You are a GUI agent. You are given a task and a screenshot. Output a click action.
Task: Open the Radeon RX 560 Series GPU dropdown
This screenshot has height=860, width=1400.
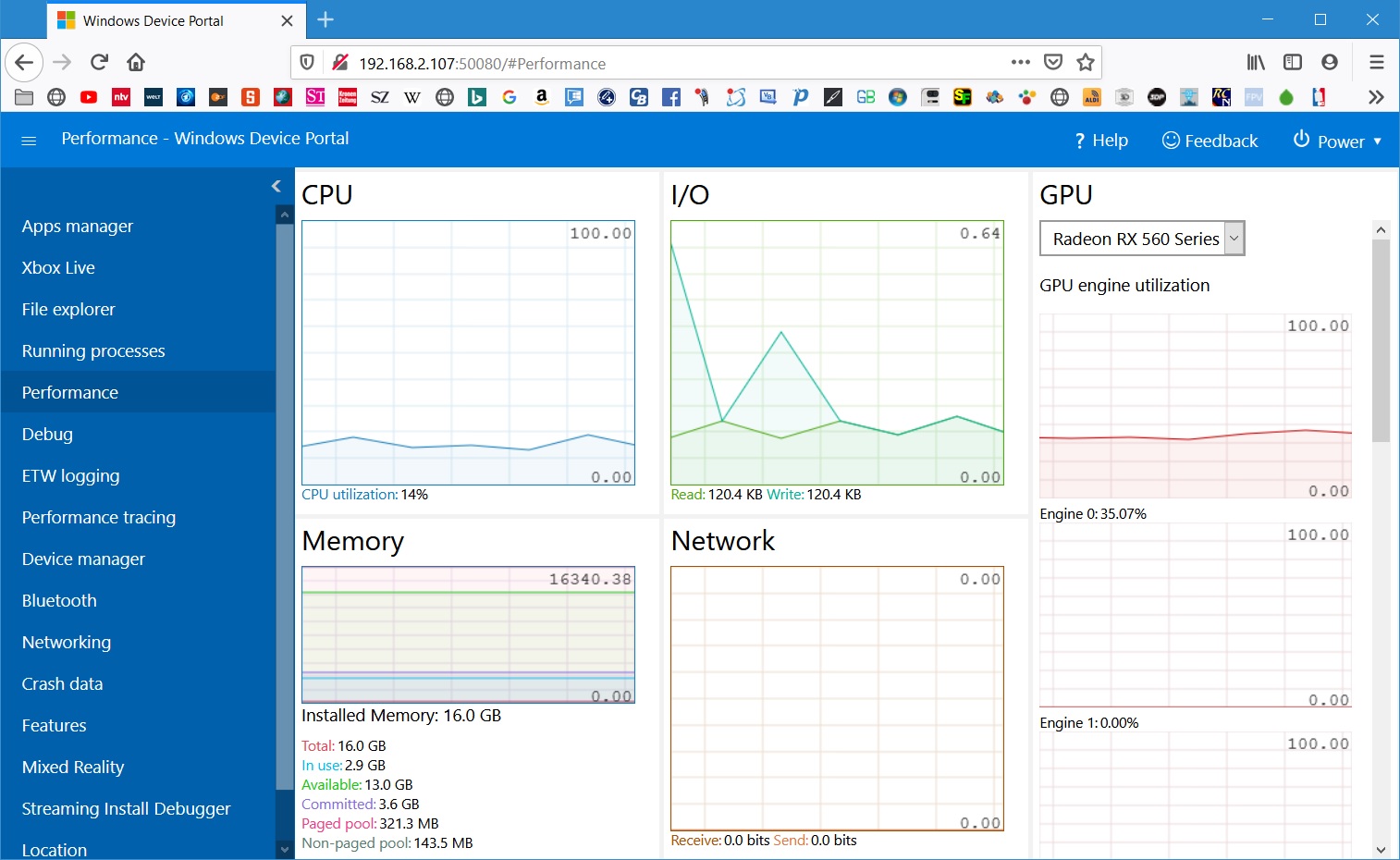tap(1142, 239)
